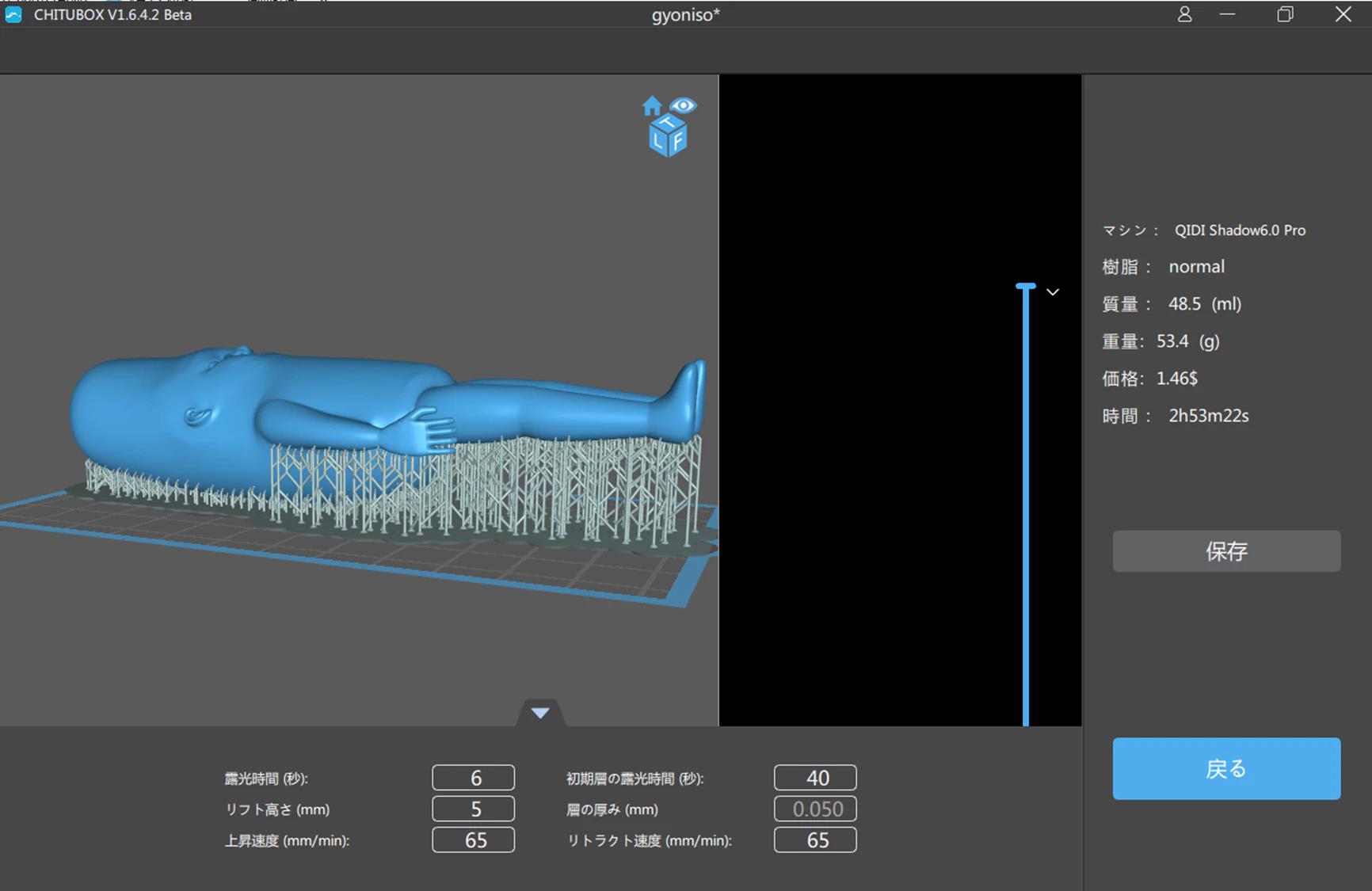Click the blue layer slider track
1372x891 pixels.
click(x=1026, y=507)
